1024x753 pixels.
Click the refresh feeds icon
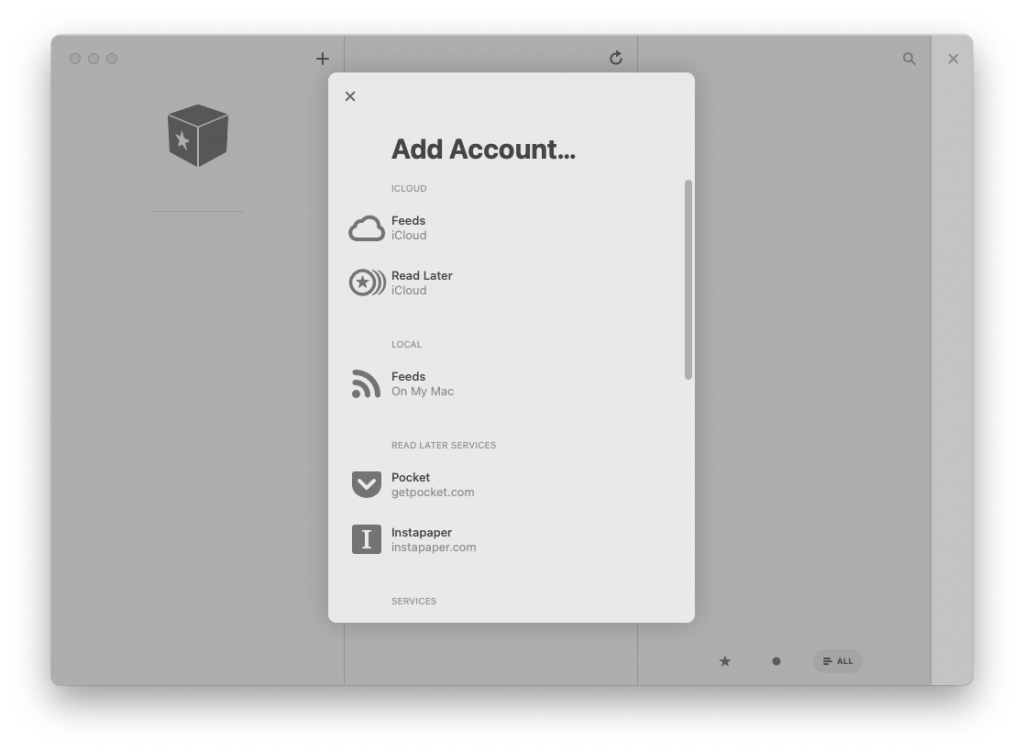616,58
